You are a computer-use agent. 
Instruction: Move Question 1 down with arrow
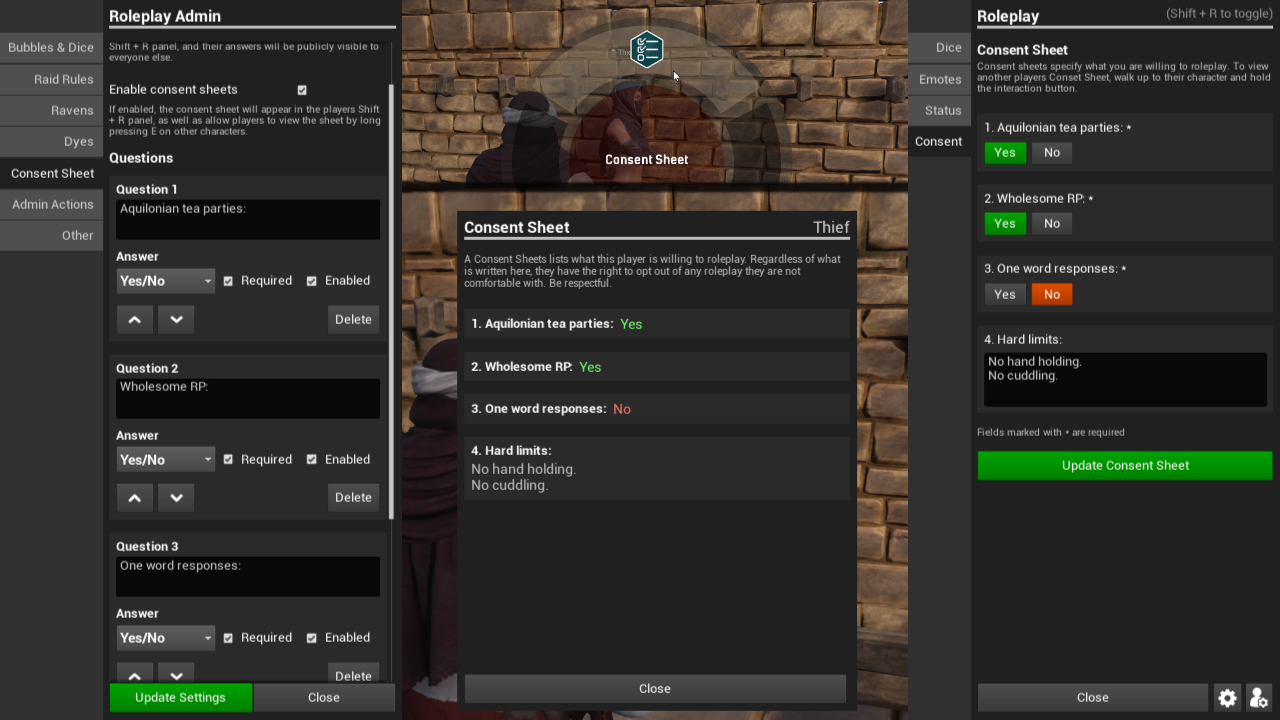pyautogui.click(x=176, y=319)
